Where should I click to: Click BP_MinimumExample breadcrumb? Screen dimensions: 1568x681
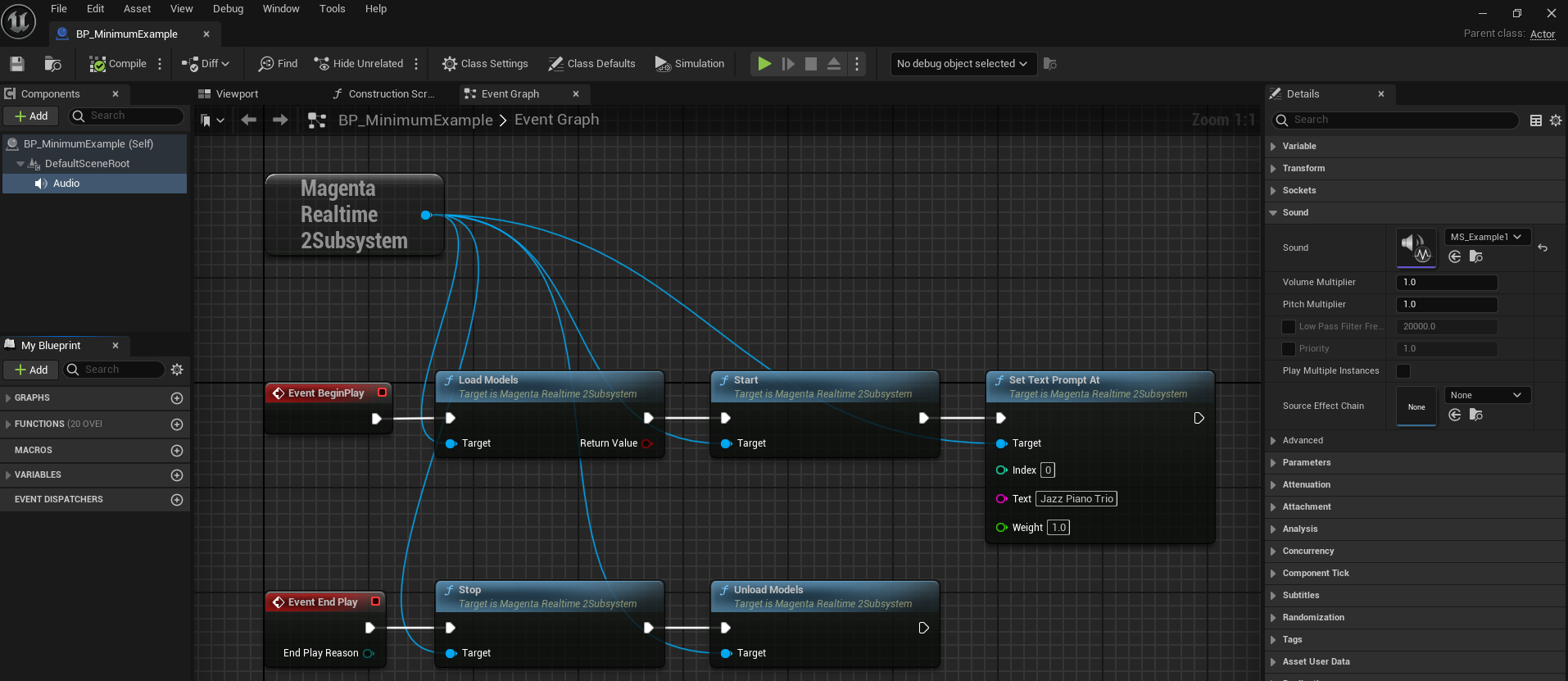pos(415,120)
